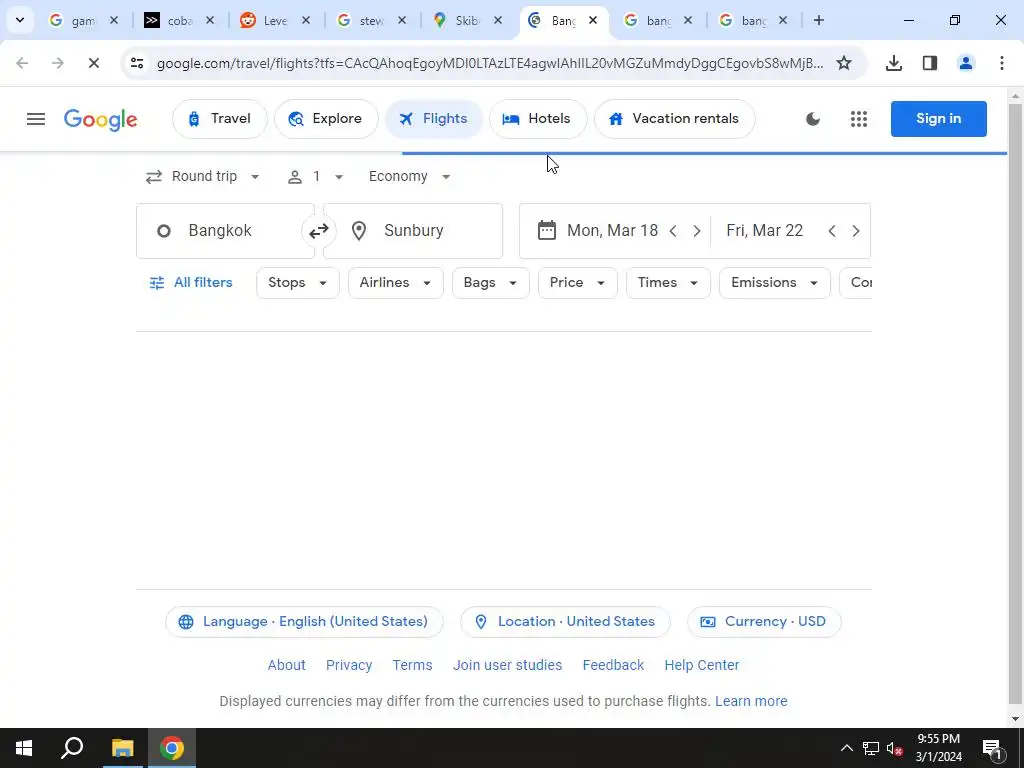Expand the Emissions filter
Screen dimensions: 1024x768
click(x=775, y=283)
